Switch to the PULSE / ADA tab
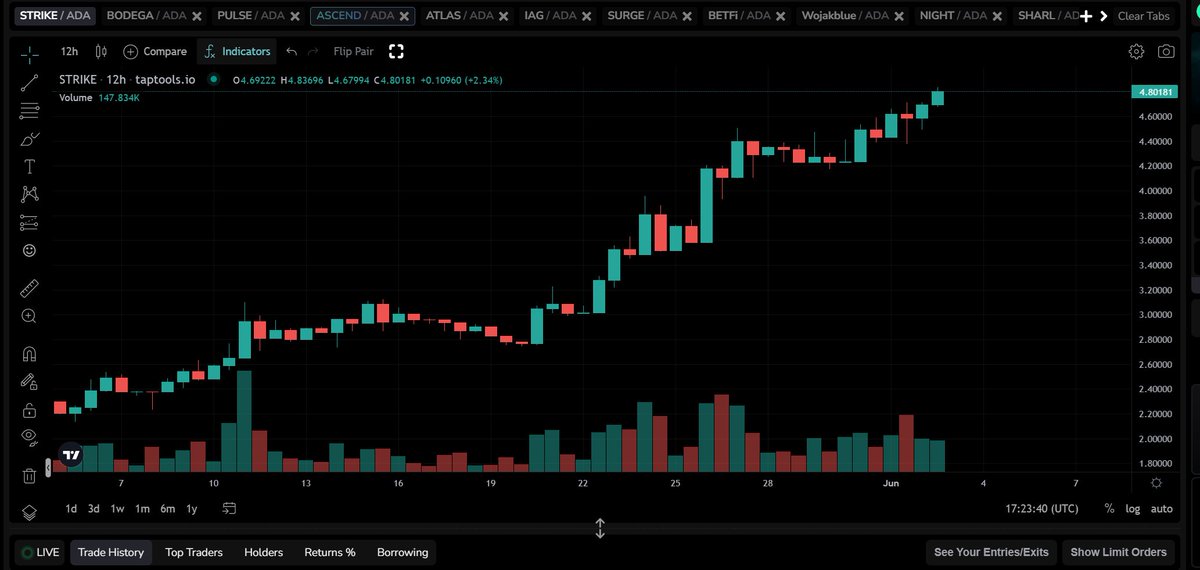This screenshot has width=1200, height=570. tap(251, 16)
